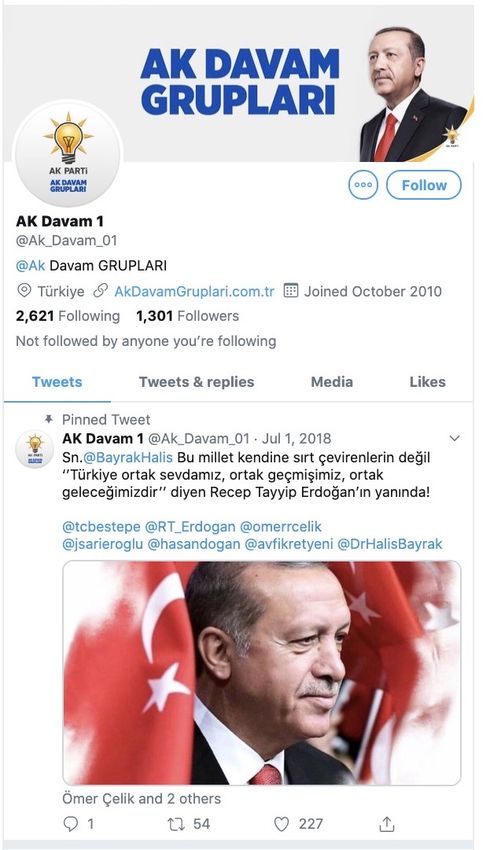Viewport: 490px width, 850px height.
Task: Open the three-dot more options button
Action: coord(363,185)
